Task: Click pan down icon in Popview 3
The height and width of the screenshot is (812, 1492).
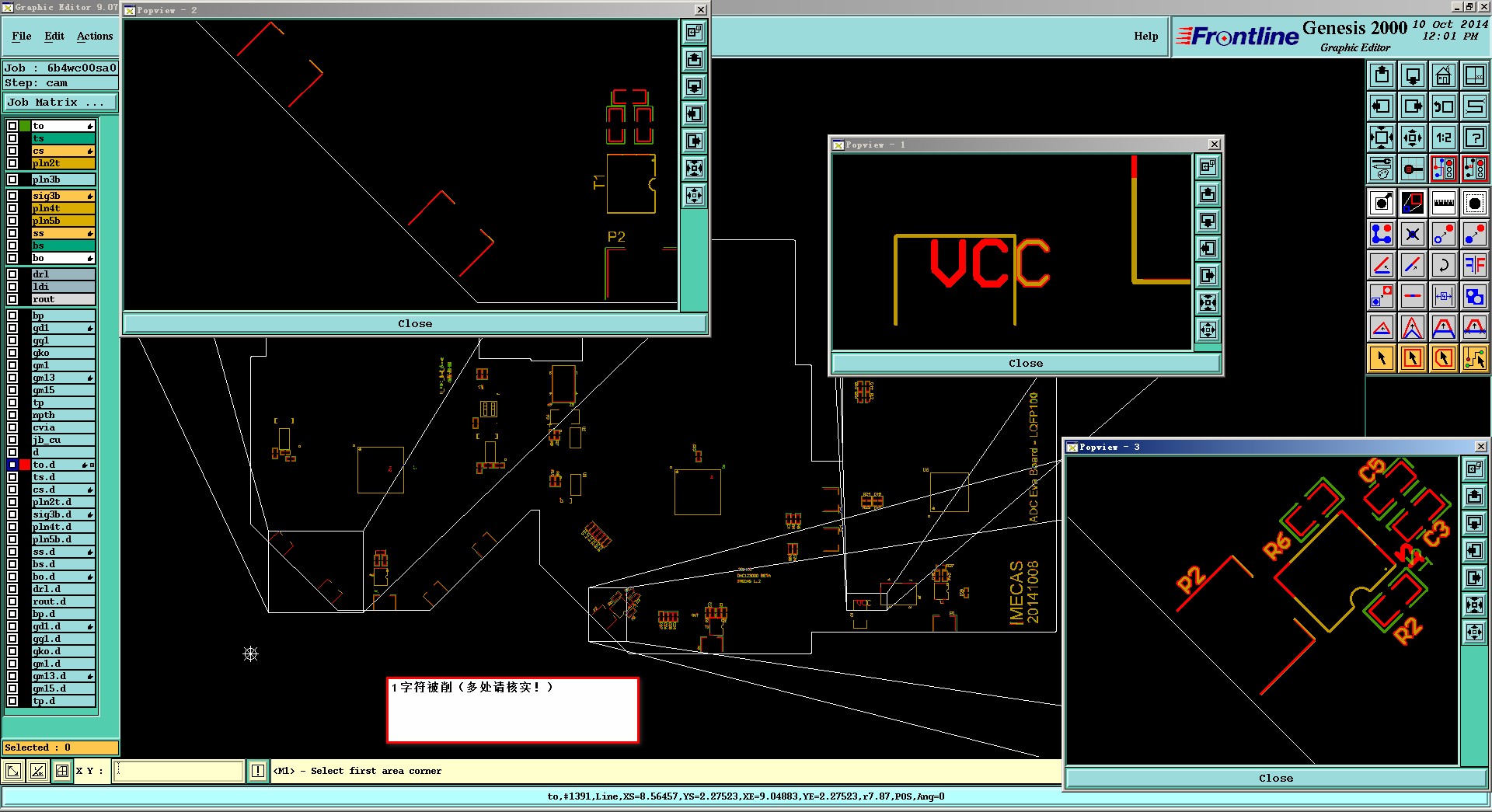Action: click(x=1474, y=524)
